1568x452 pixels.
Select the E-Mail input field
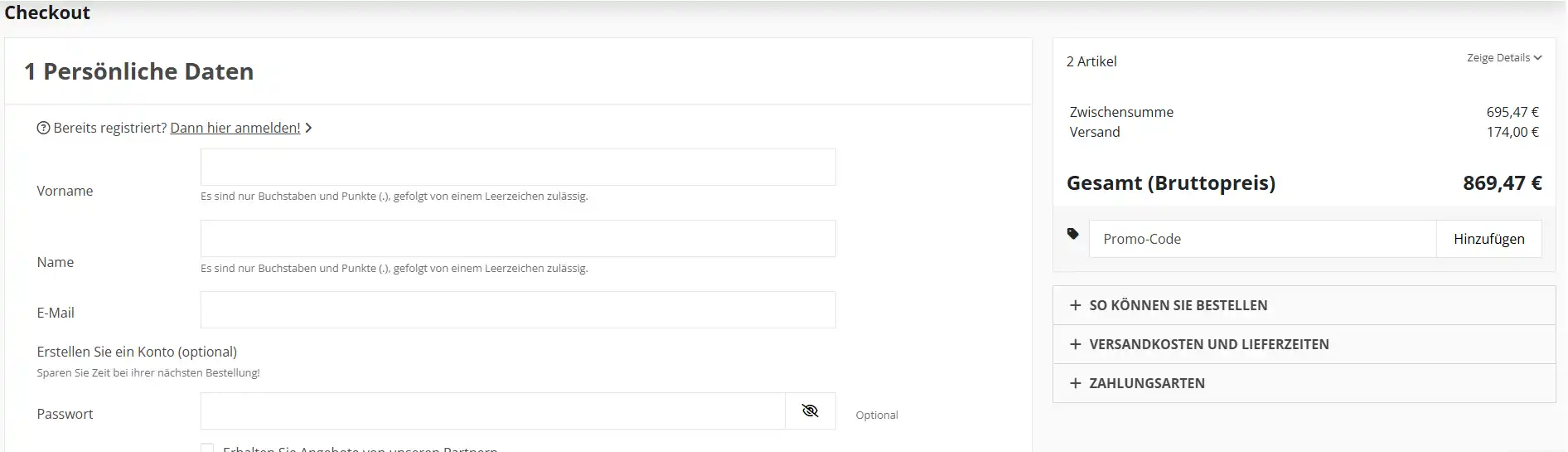[x=517, y=310]
